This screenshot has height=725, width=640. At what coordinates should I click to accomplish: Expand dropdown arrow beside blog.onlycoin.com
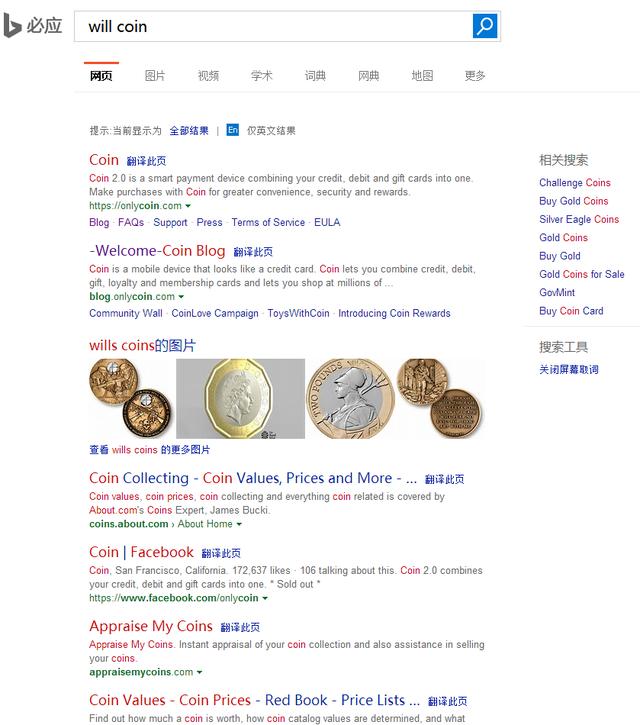pyautogui.click(x=181, y=296)
